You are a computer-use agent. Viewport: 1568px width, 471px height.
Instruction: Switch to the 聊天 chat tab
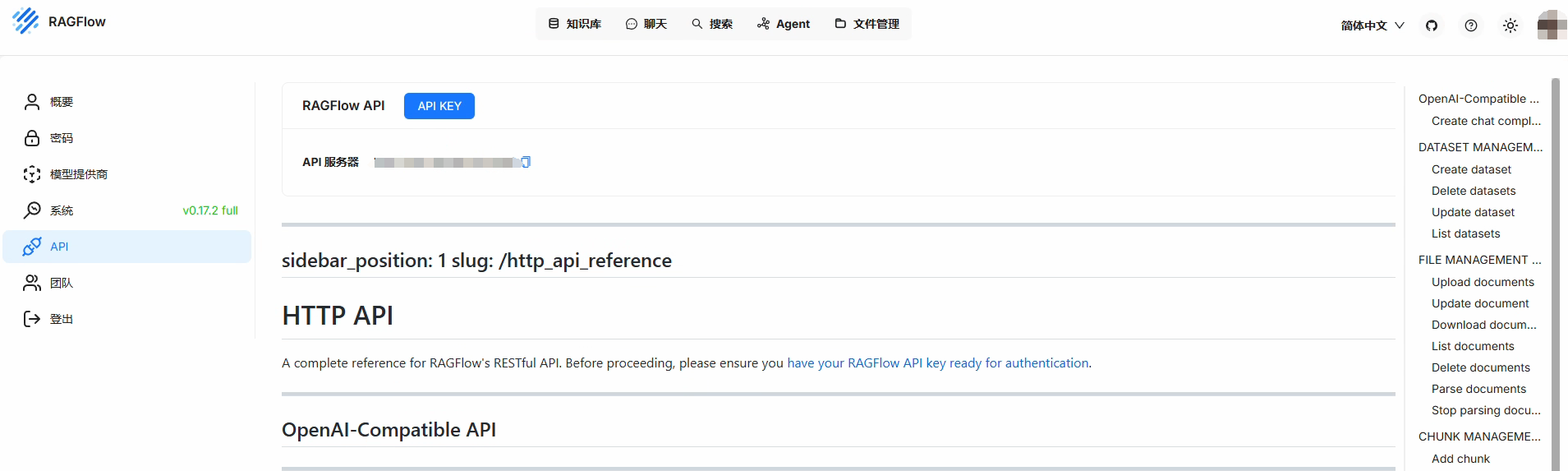(x=646, y=24)
